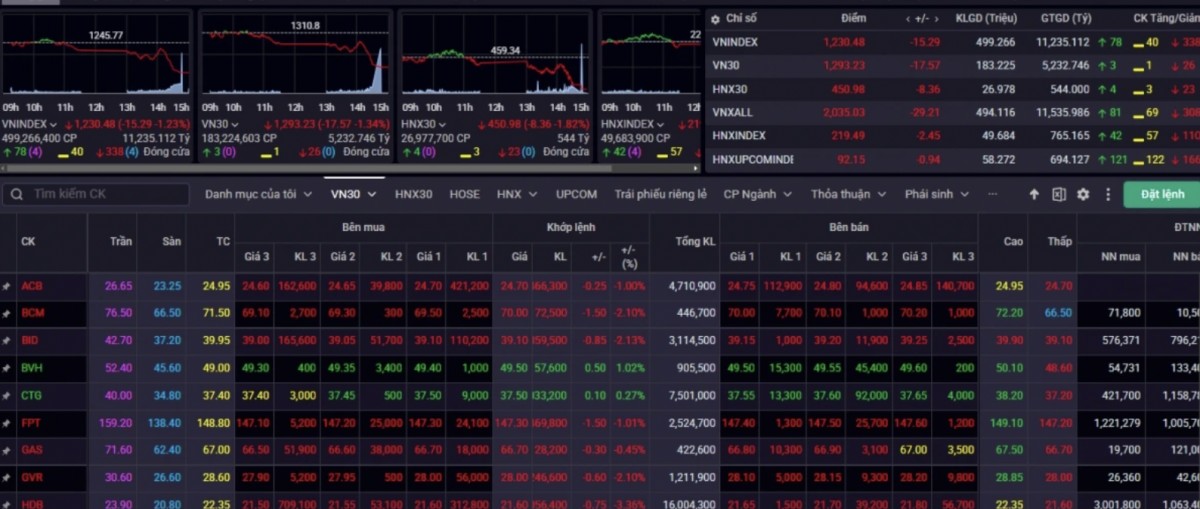Open the BID stock symbol link
Screen dimensions: 1200x509
[x=31, y=341]
